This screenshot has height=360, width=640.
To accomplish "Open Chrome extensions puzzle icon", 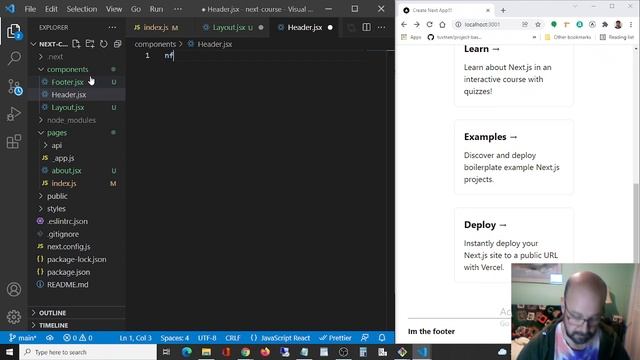I will tap(605, 24).
